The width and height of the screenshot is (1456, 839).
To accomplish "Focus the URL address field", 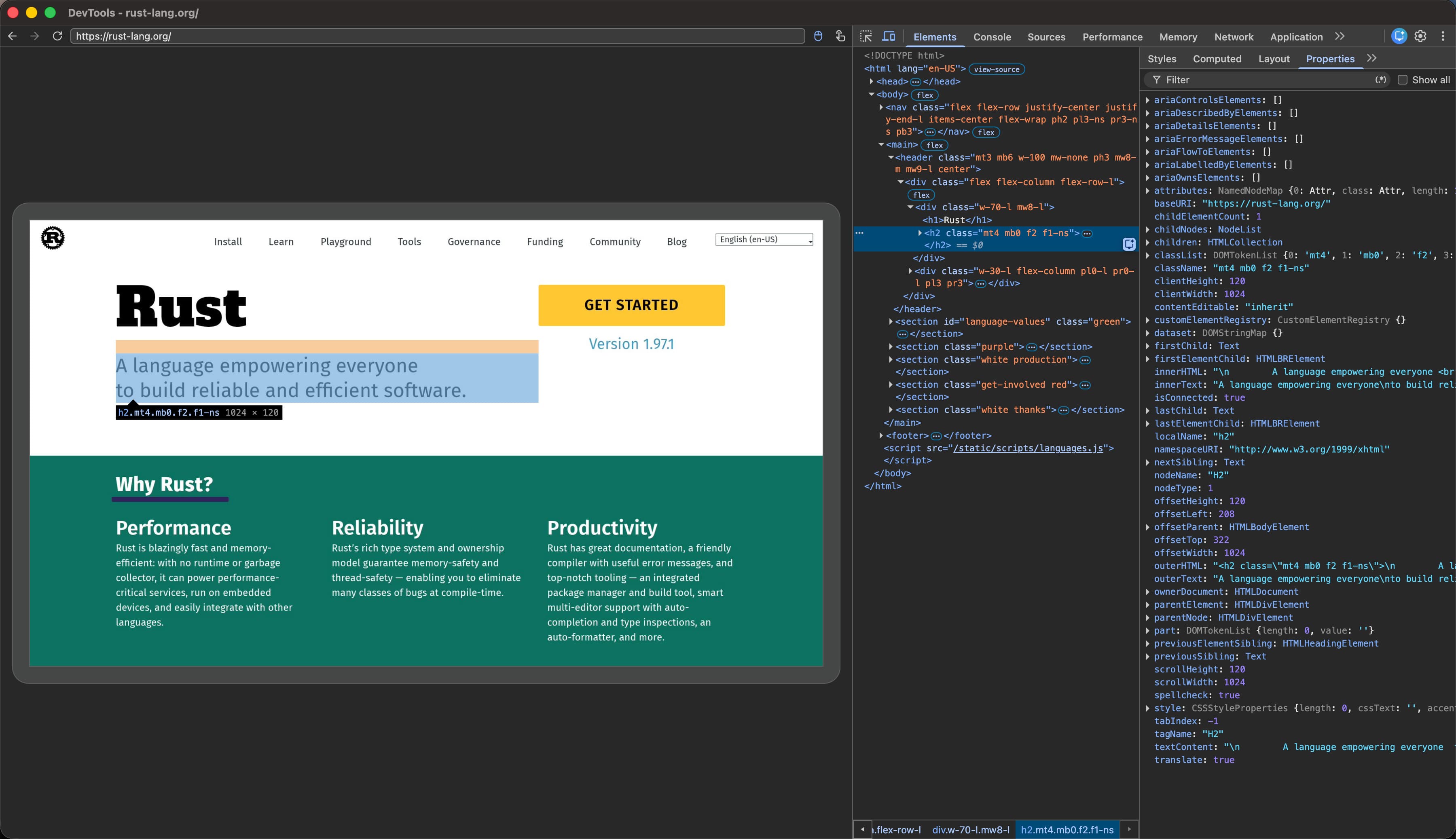I will point(438,36).
